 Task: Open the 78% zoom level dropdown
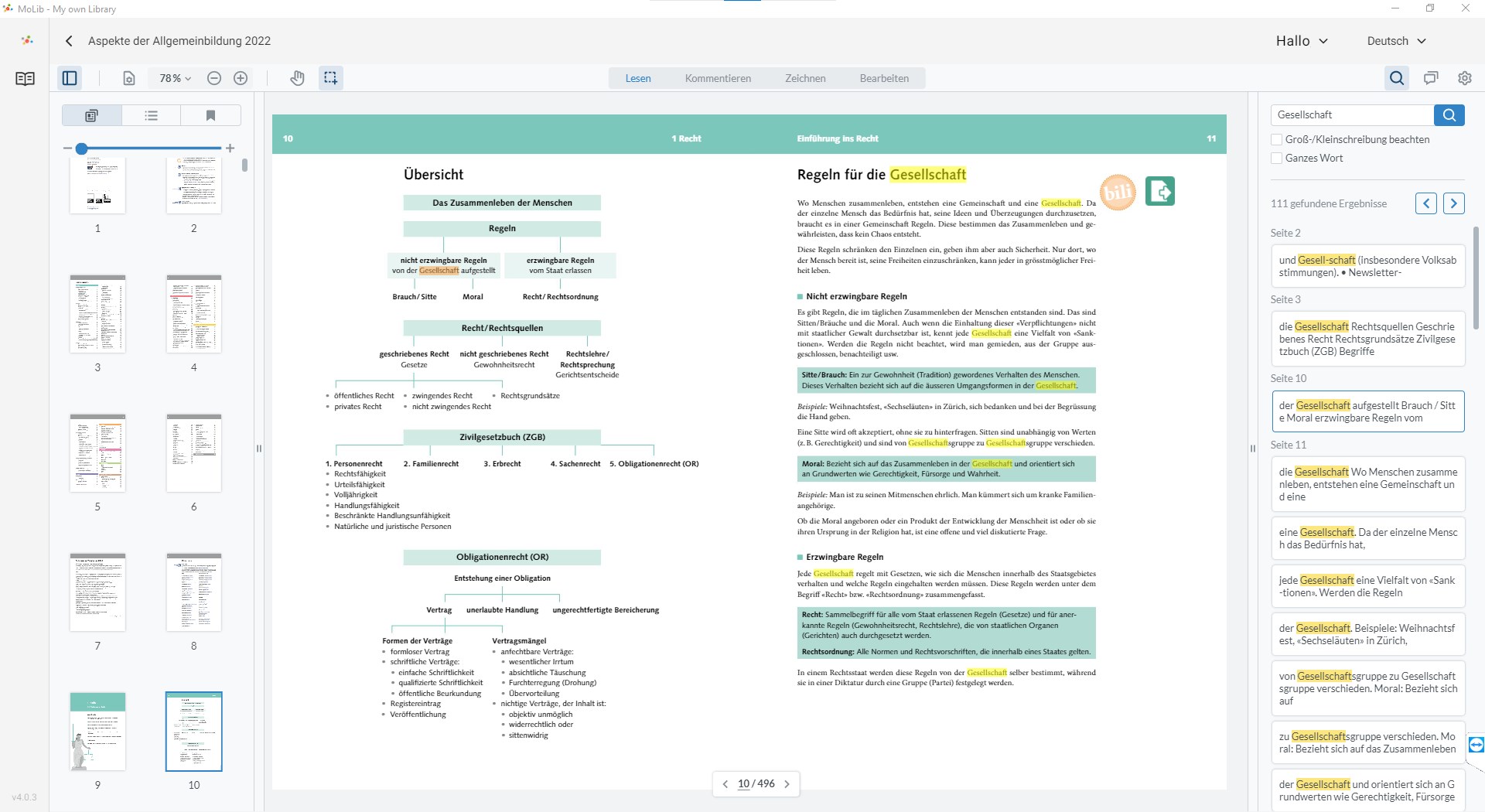[x=175, y=78]
